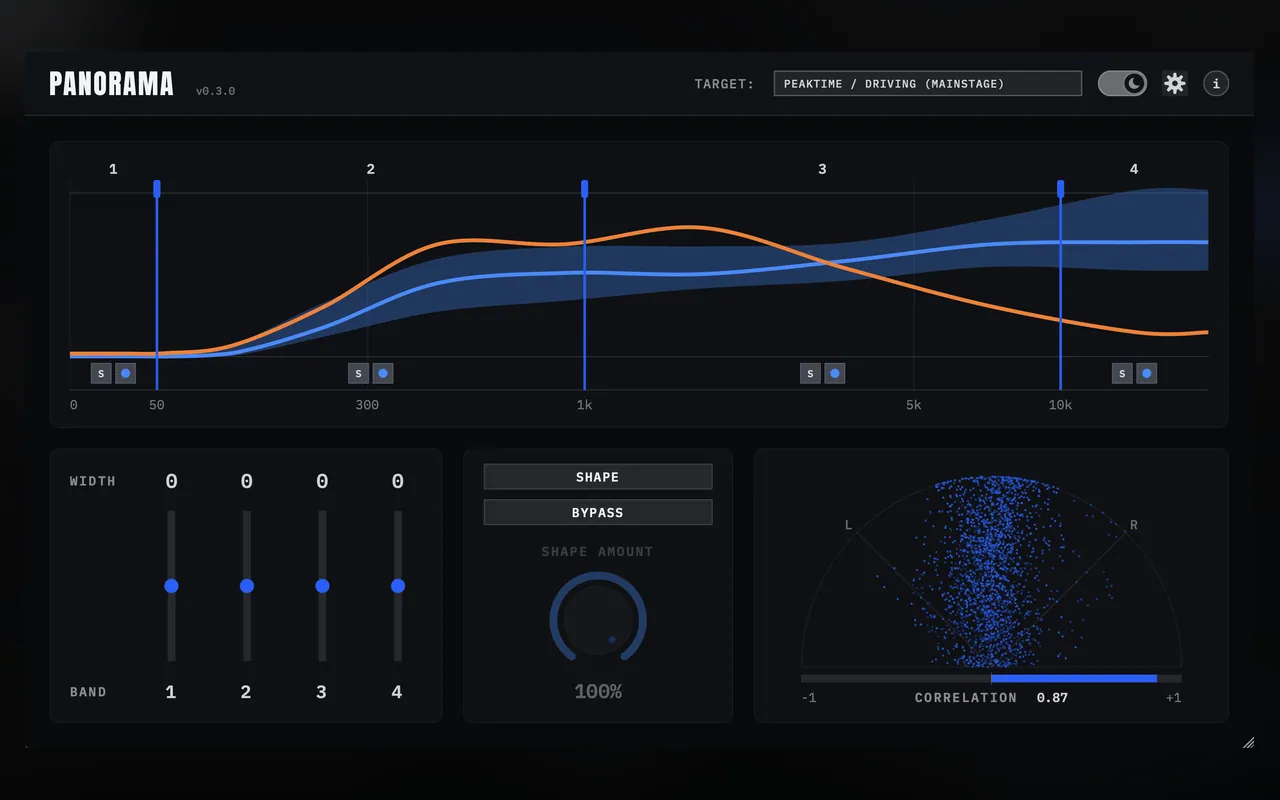Click the PANORAMA title

(112, 84)
